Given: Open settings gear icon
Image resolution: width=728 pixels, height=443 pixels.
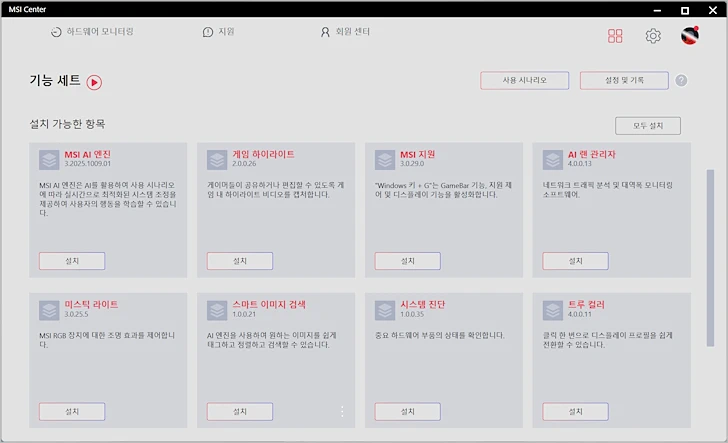Looking at the screenshot, I should (653, 36).
